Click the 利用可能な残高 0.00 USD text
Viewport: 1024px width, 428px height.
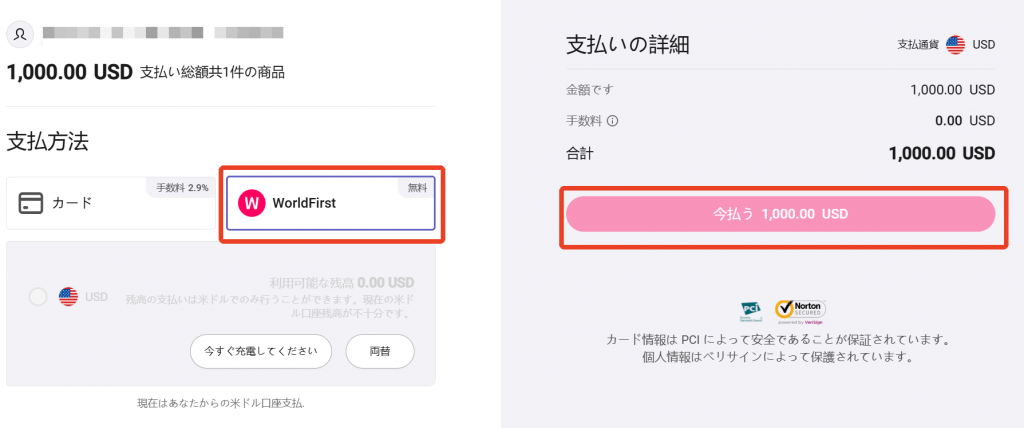[342, 283]
